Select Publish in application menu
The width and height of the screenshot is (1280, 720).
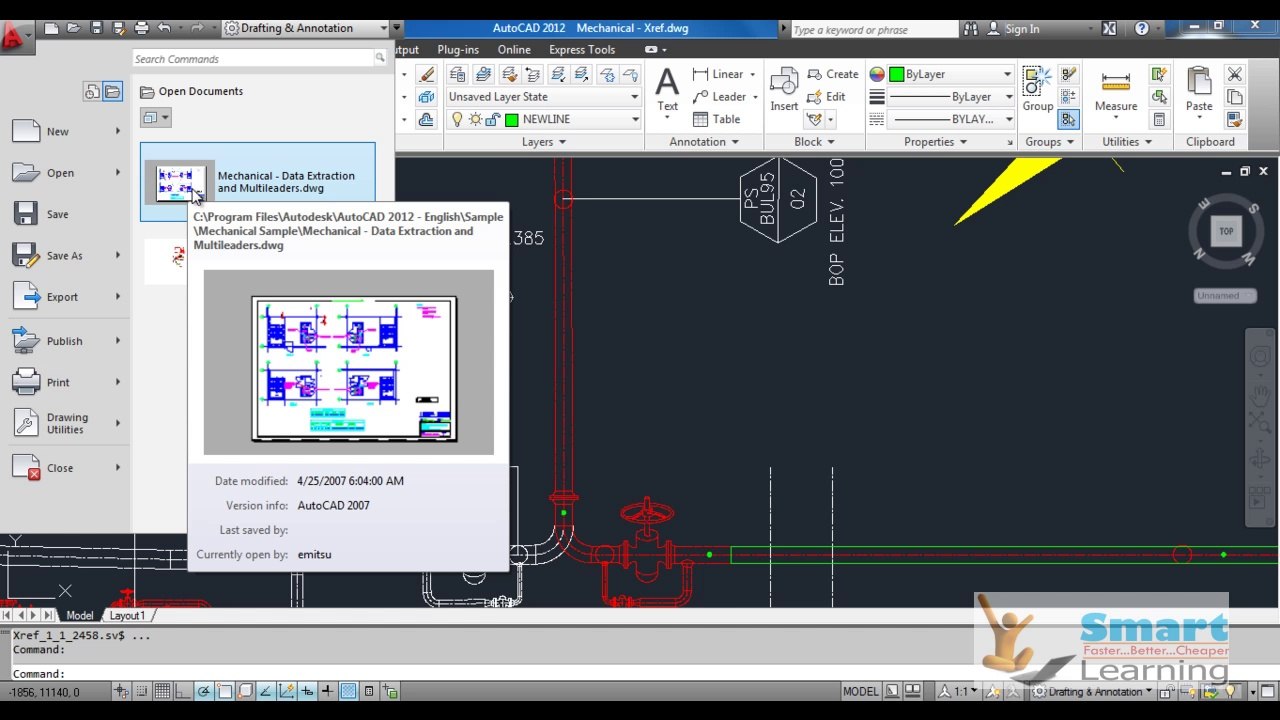[65, 341]
